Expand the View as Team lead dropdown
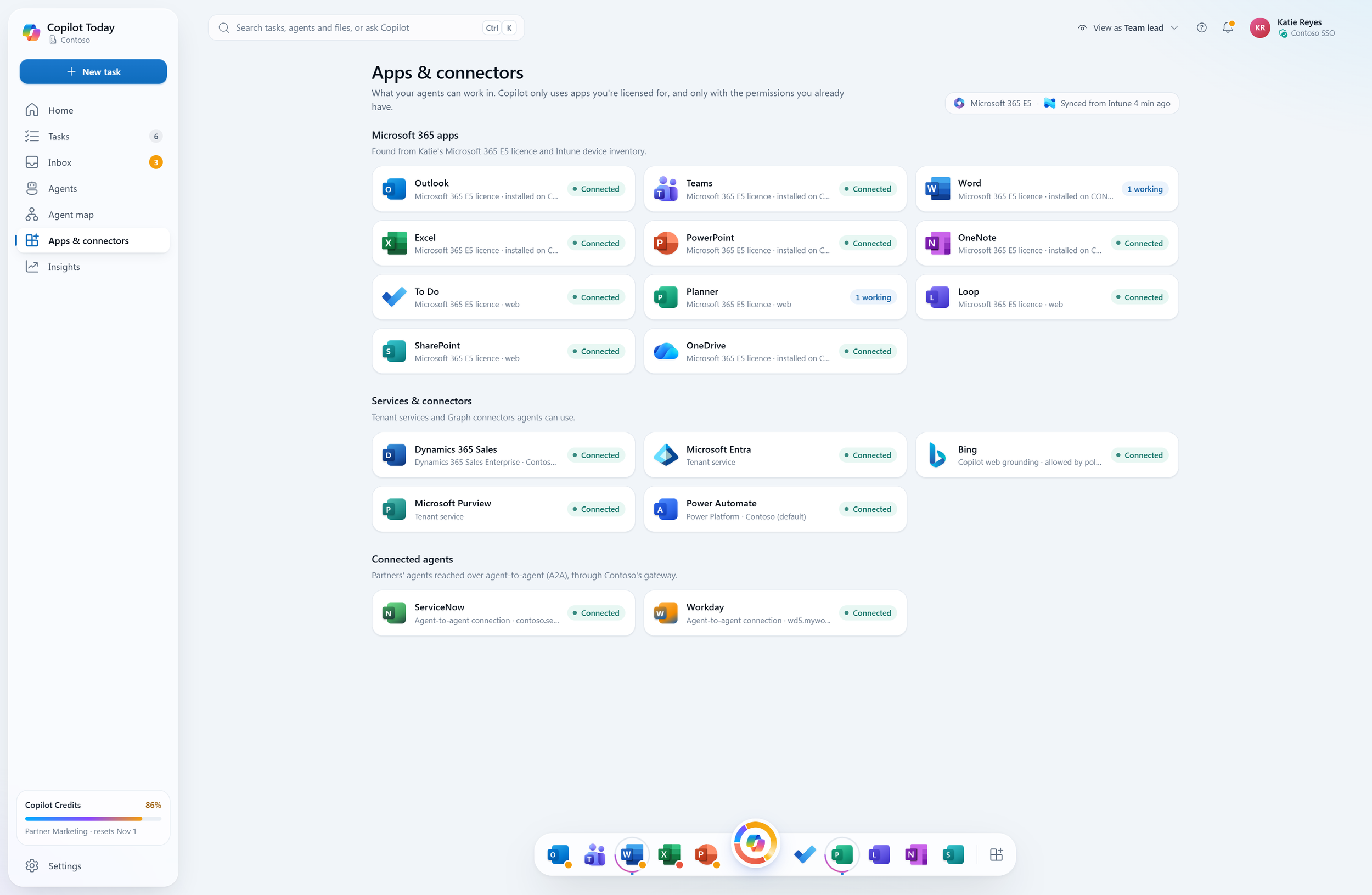 [1128, 27]
